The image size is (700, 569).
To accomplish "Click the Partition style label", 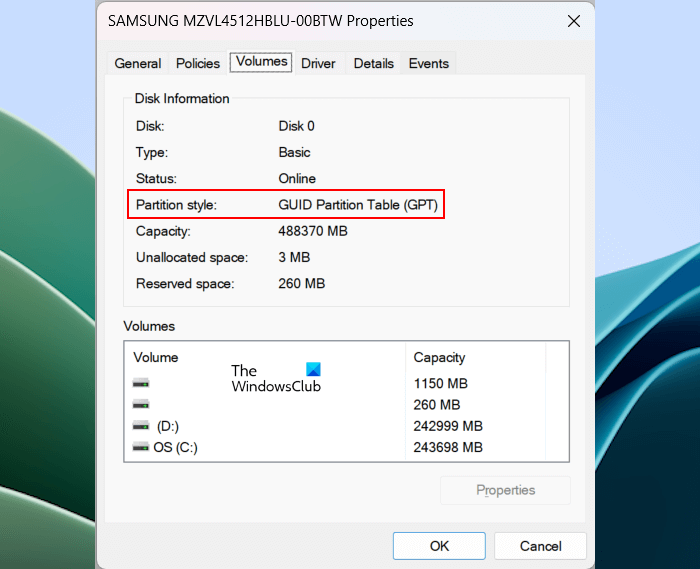I will pyautogui.click(x=176, y=205).
